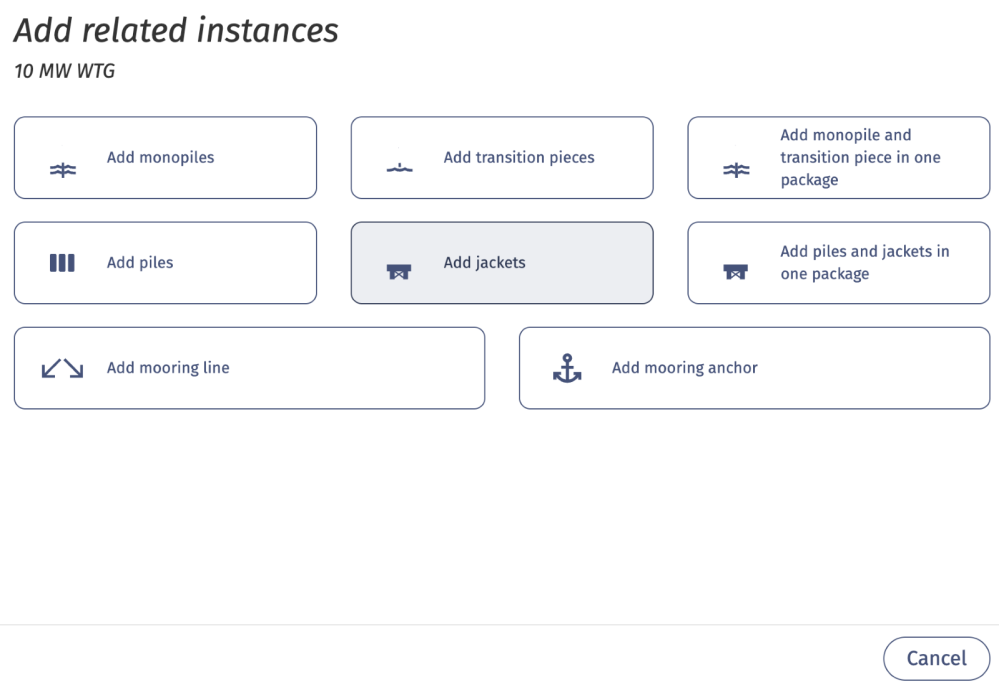The image size is (999, 687).
Task: Choose Add mooring anchor
Action: [754, 368]
